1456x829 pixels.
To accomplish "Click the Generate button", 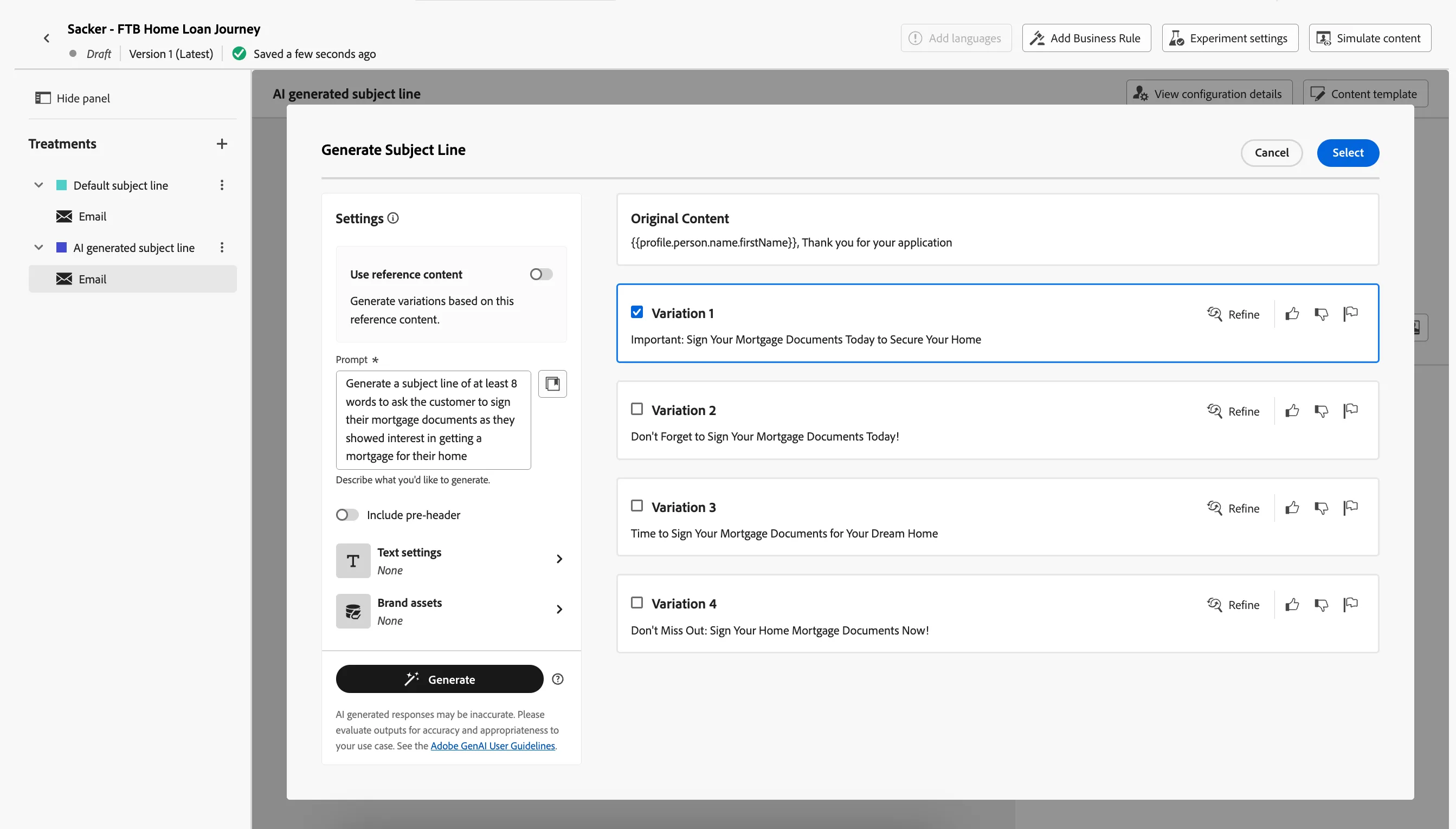I will click(439, 679).
